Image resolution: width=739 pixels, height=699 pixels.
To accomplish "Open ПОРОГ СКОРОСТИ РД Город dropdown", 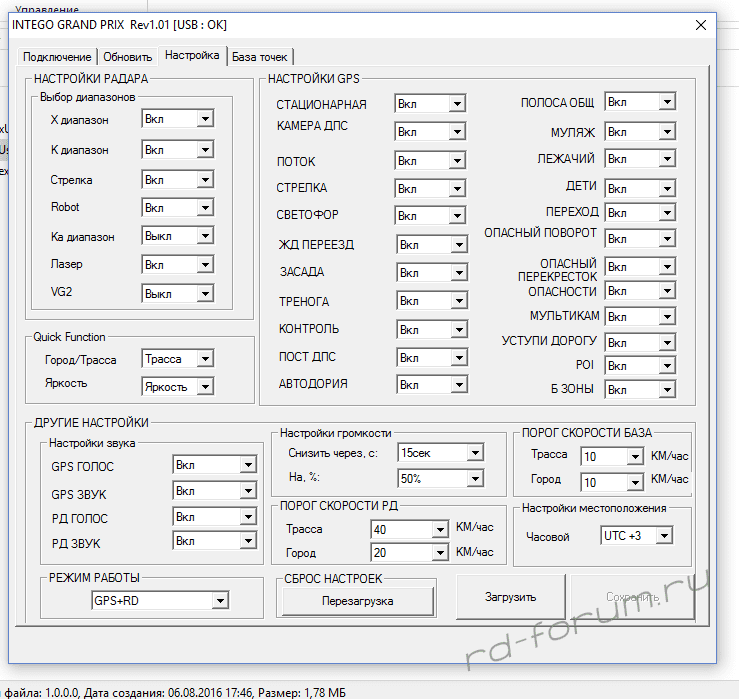I will click(x=410, y=552).
